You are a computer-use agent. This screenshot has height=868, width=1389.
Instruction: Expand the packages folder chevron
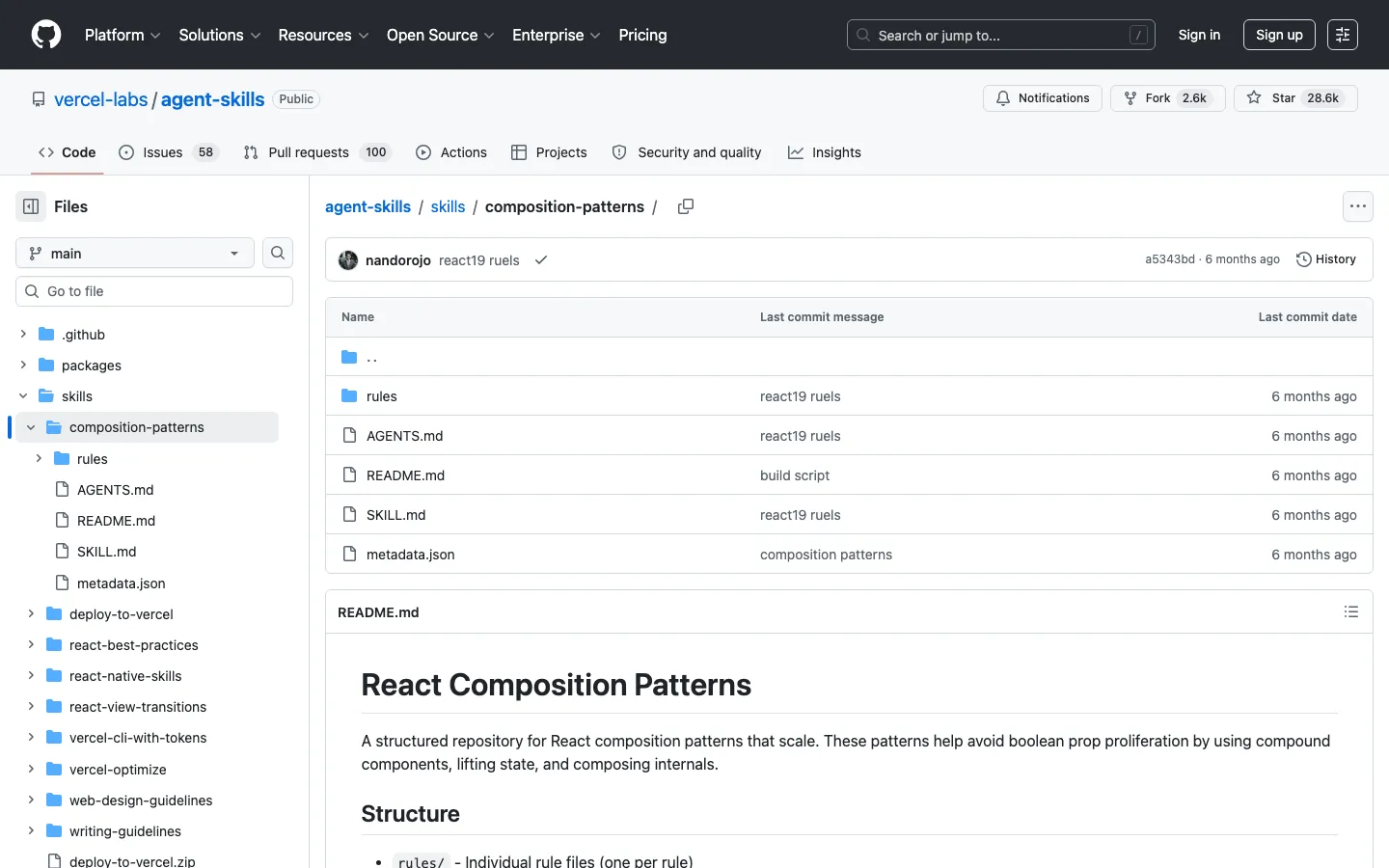(x=23, y=366)
